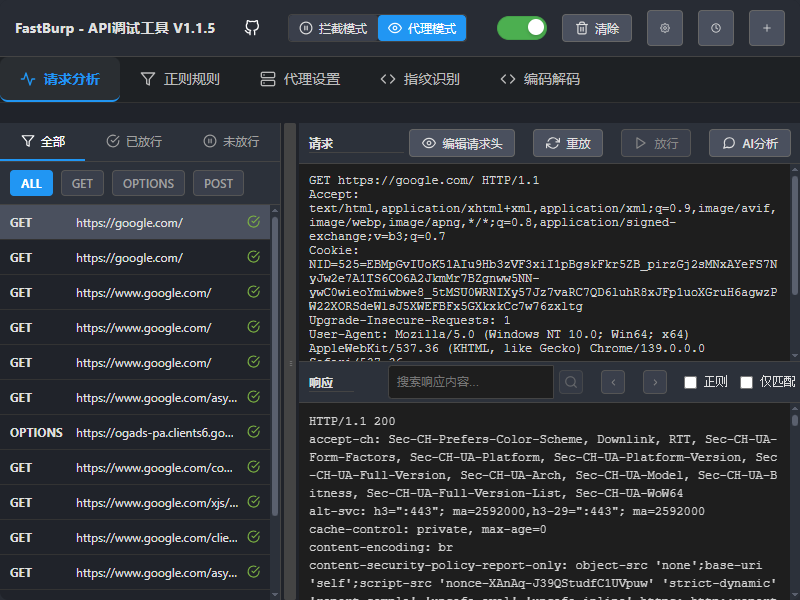The height and width of the screenshot is (600, 800).
Task: Click the vertical panel splitter handle
Action: click(290, 363)
